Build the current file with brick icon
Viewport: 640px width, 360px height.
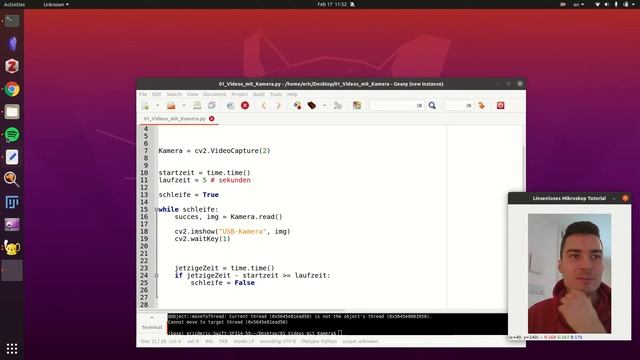point(312,106)
